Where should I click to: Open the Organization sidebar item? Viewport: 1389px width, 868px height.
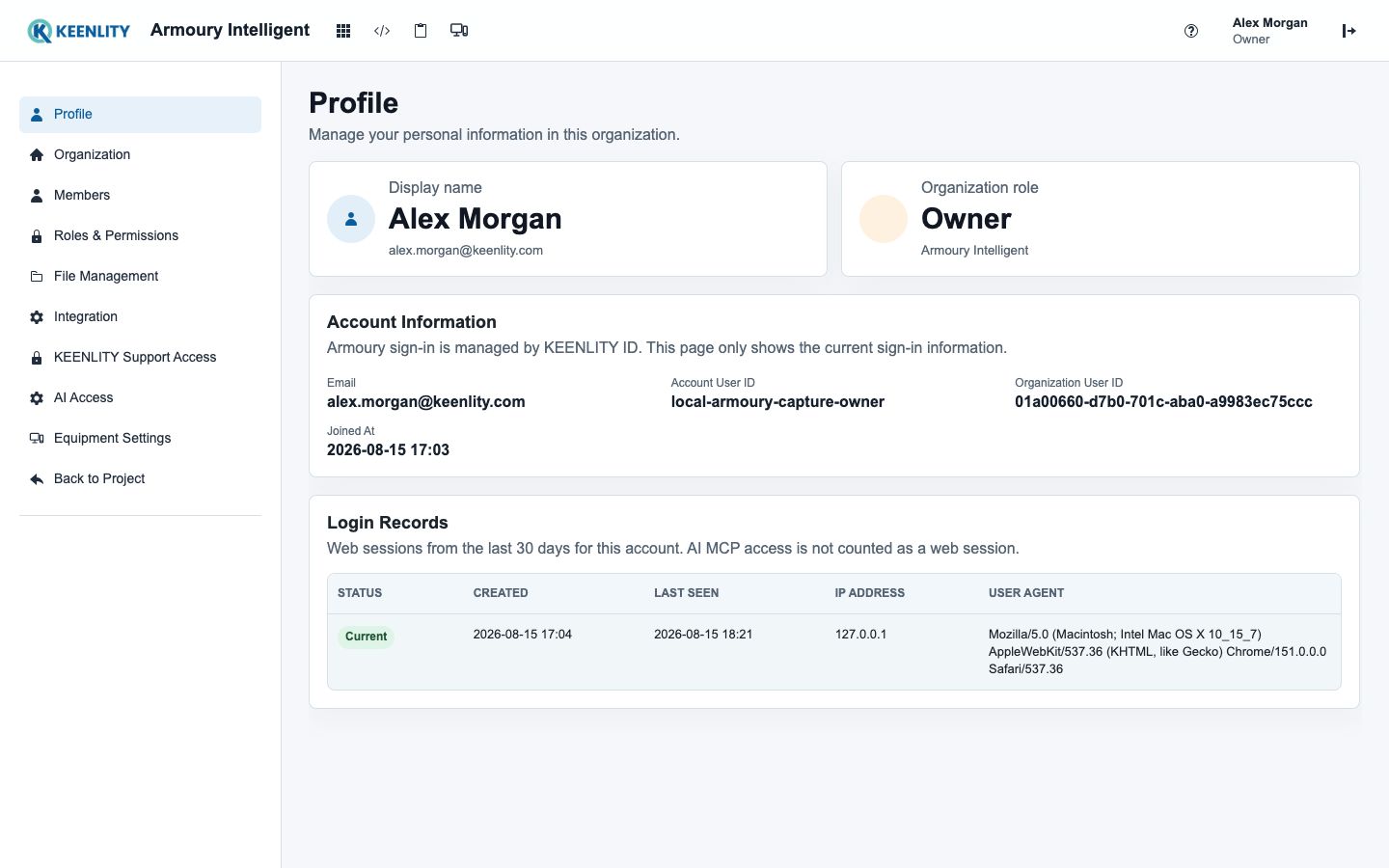coord(140,154)
